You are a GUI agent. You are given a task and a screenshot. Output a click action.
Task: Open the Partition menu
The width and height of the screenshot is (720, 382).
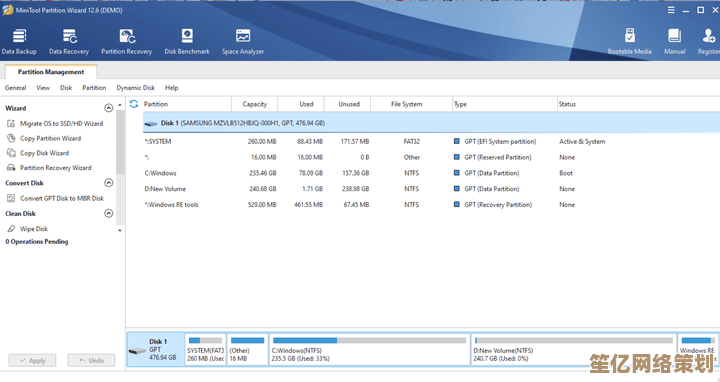point(94,88)
